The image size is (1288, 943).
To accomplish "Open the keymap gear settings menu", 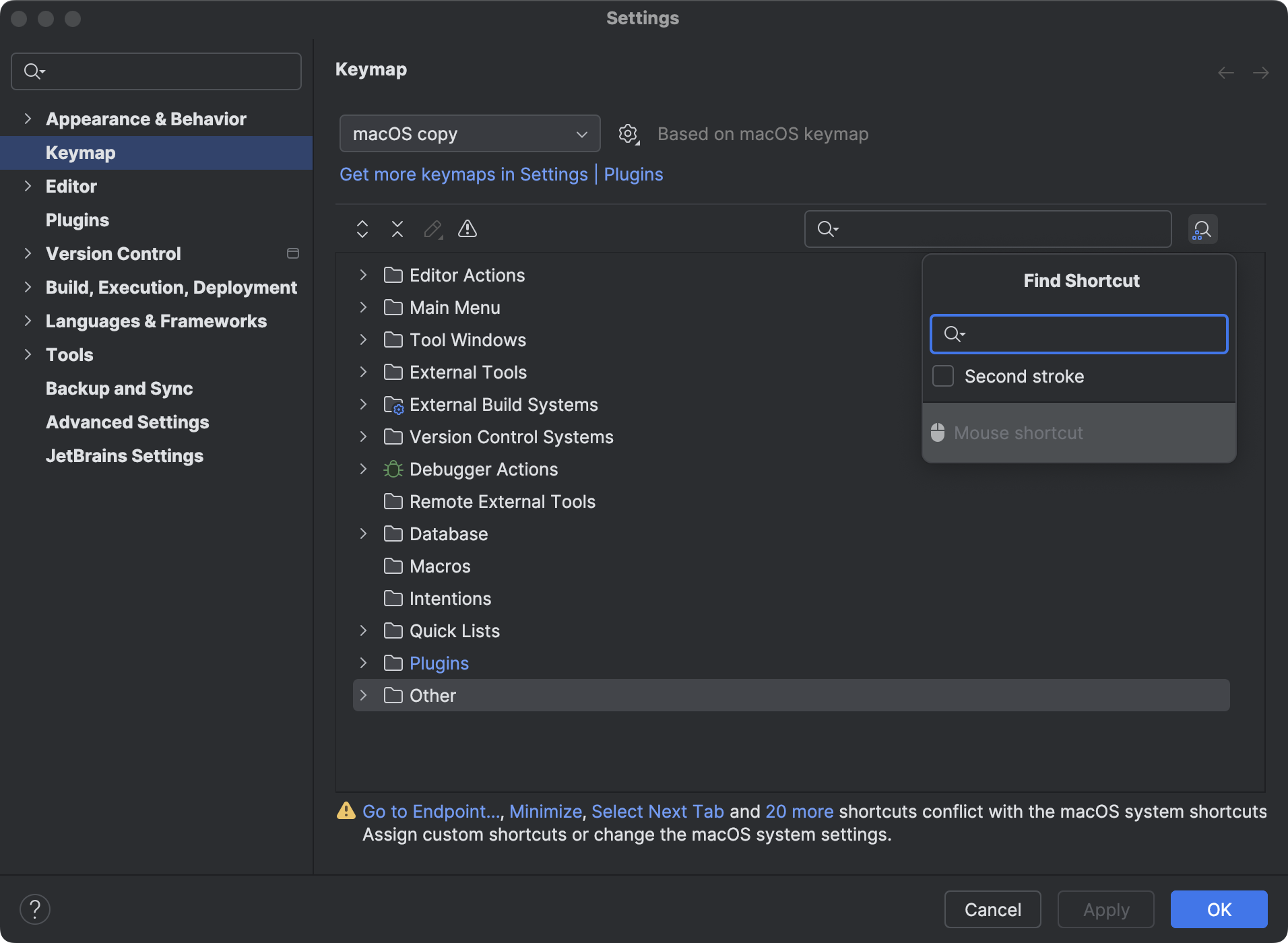I will point(628,133).
